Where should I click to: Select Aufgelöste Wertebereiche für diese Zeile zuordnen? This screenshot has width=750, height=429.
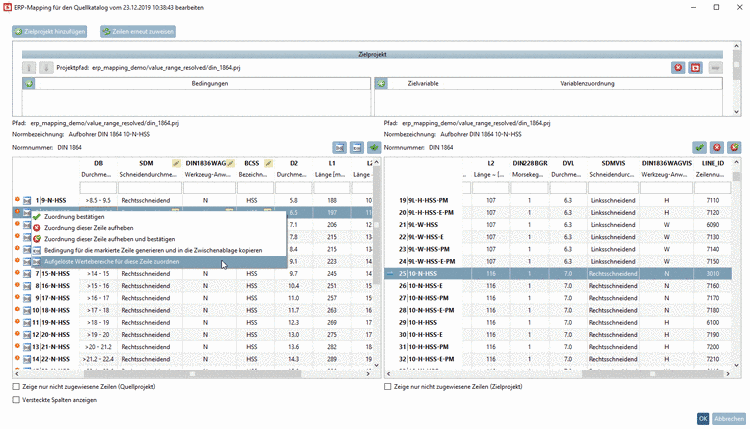(111, 262)
